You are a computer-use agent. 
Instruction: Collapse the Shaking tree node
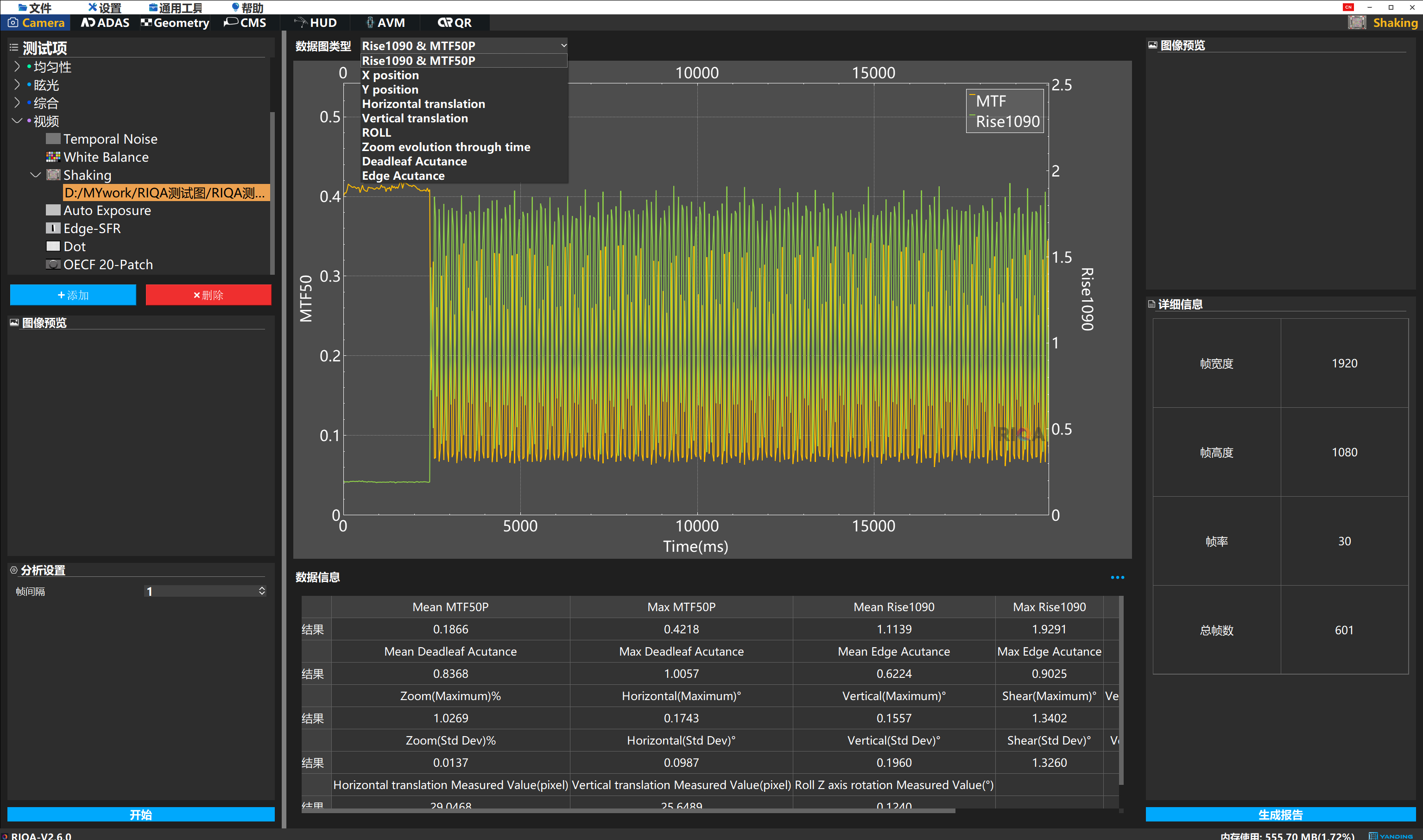click(x=35, y=175)
